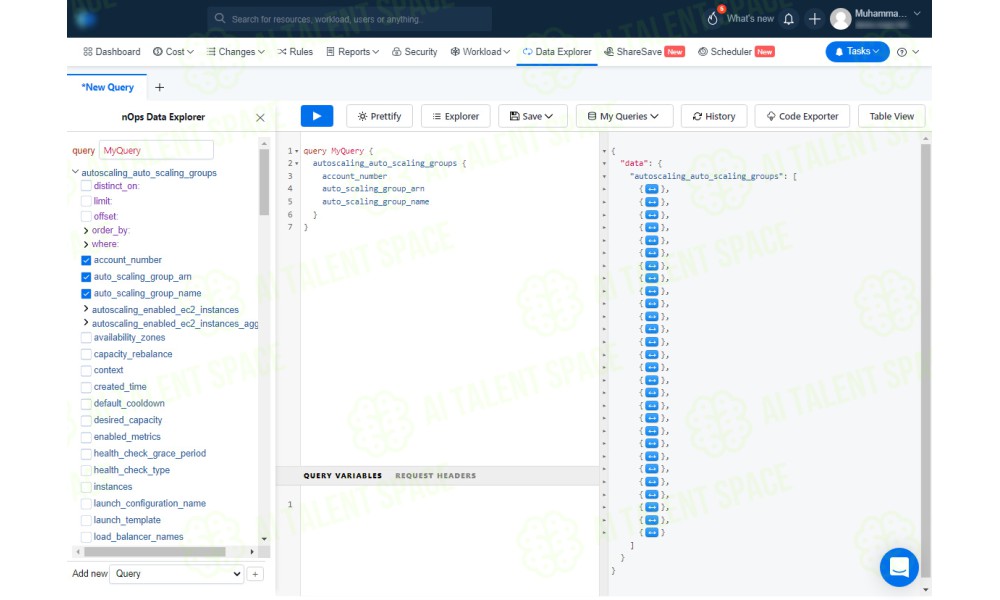
Task: Uncheck account_number field
Action: tap(86, 260)
